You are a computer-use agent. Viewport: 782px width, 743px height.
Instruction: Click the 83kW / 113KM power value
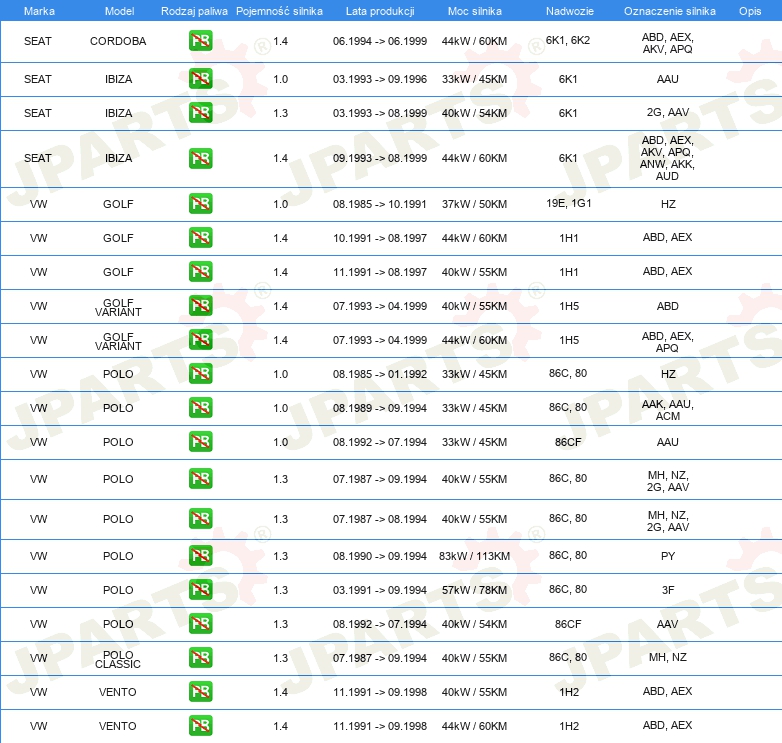pyautogui.click(x=474, y=556)
